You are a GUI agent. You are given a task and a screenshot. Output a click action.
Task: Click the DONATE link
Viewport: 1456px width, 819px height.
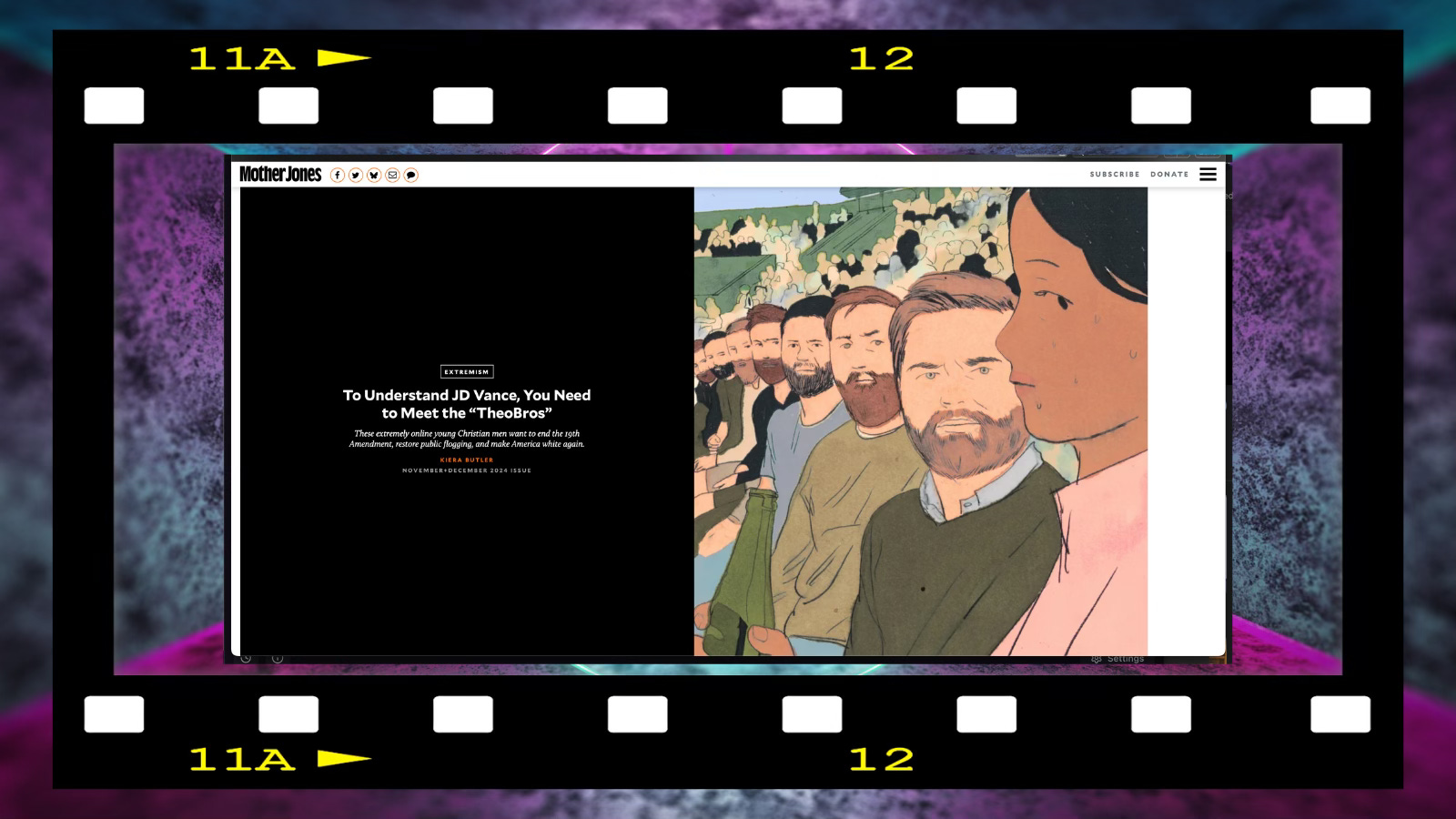[1169, 174]
